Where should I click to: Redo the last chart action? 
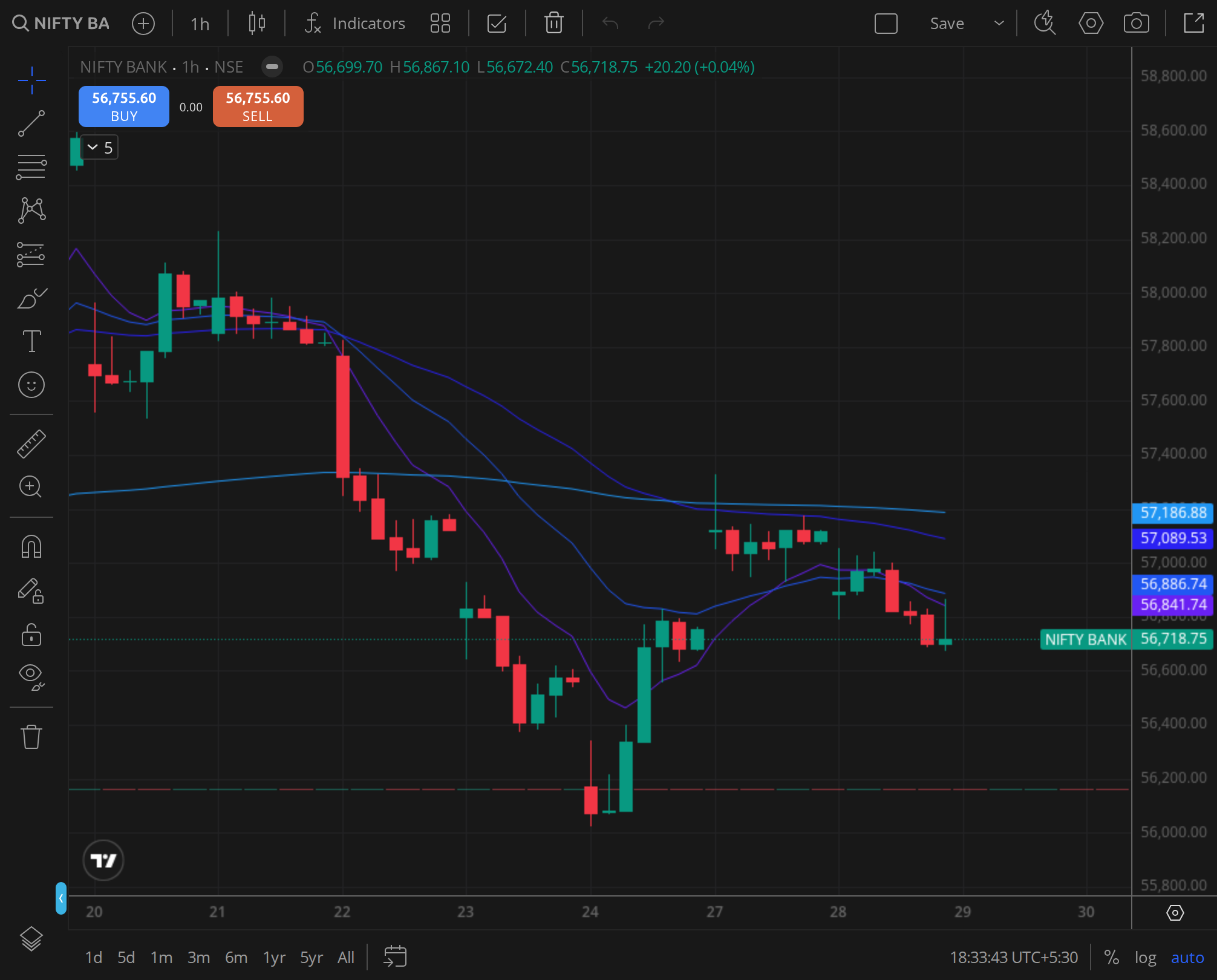(656, 24)
